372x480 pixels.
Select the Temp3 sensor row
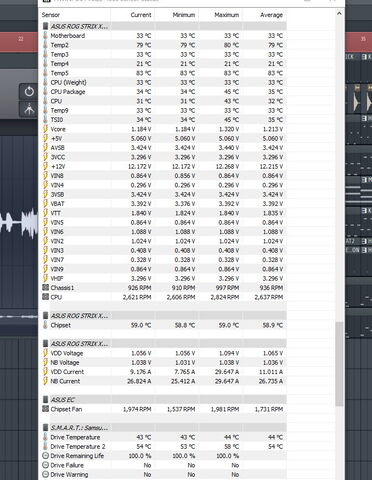point(164,54)
